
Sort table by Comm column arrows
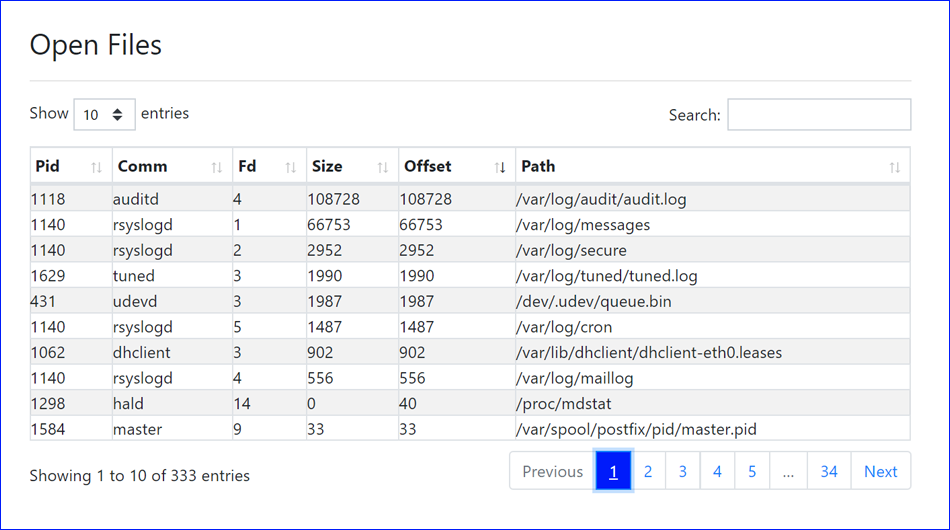click(216, 167)
